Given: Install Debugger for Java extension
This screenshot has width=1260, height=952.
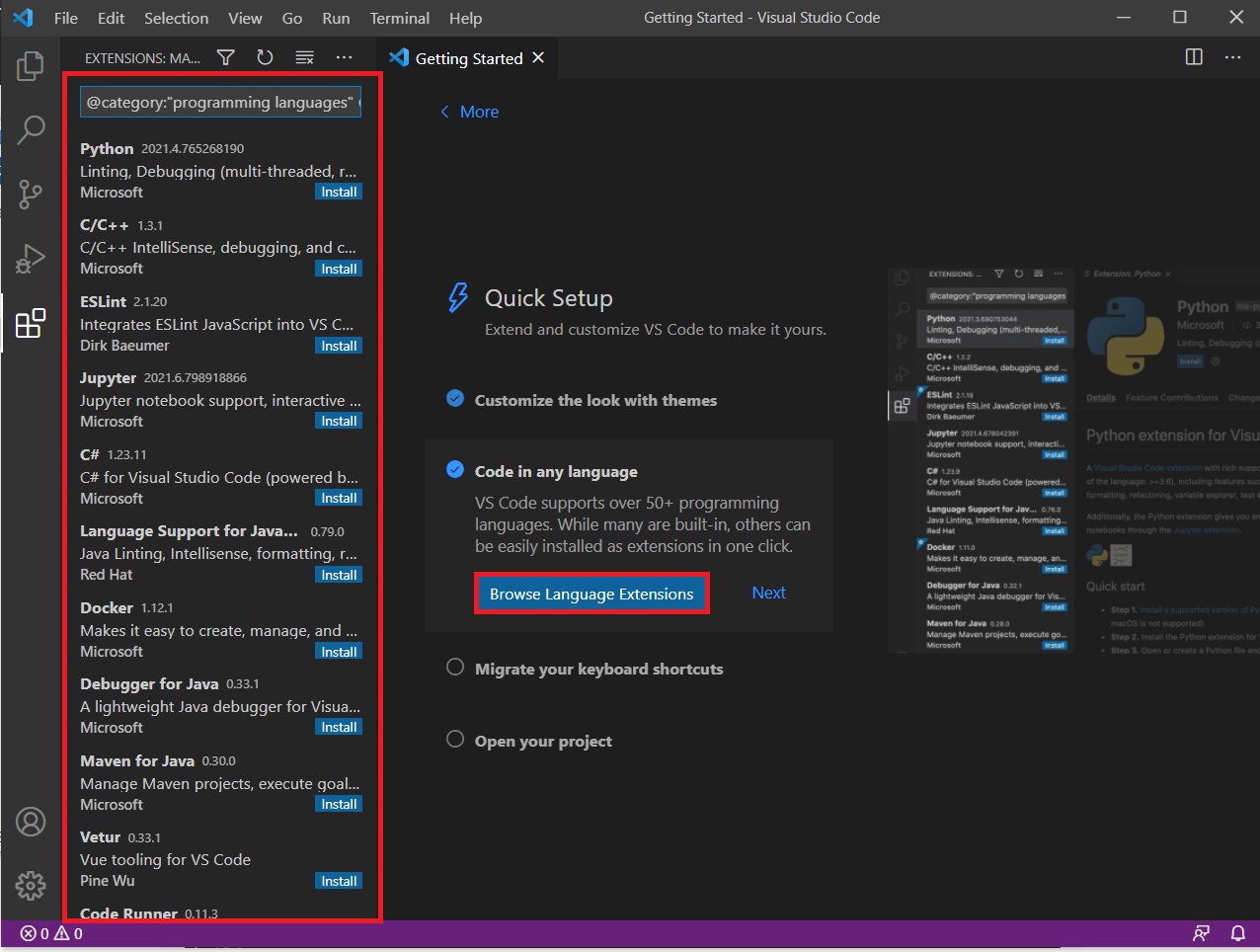Looking at the screenshot, I should pyautogui.click(x=339, y=727).
